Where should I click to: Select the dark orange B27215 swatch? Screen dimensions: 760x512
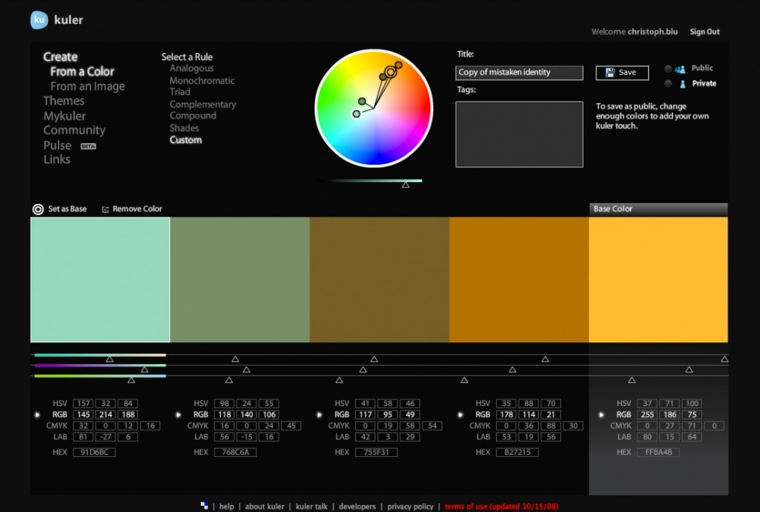519,280
